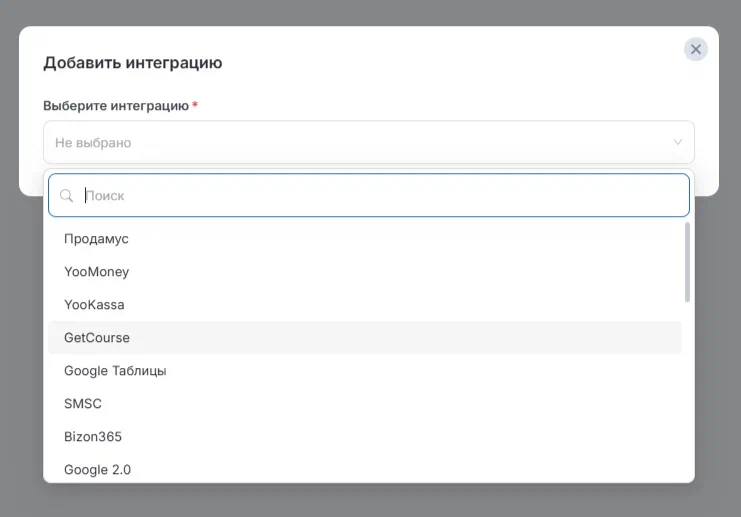The width and height of the screenshot is (741, 517).
Task: Pick the Bizon365 integration
Action: [365, 437]
